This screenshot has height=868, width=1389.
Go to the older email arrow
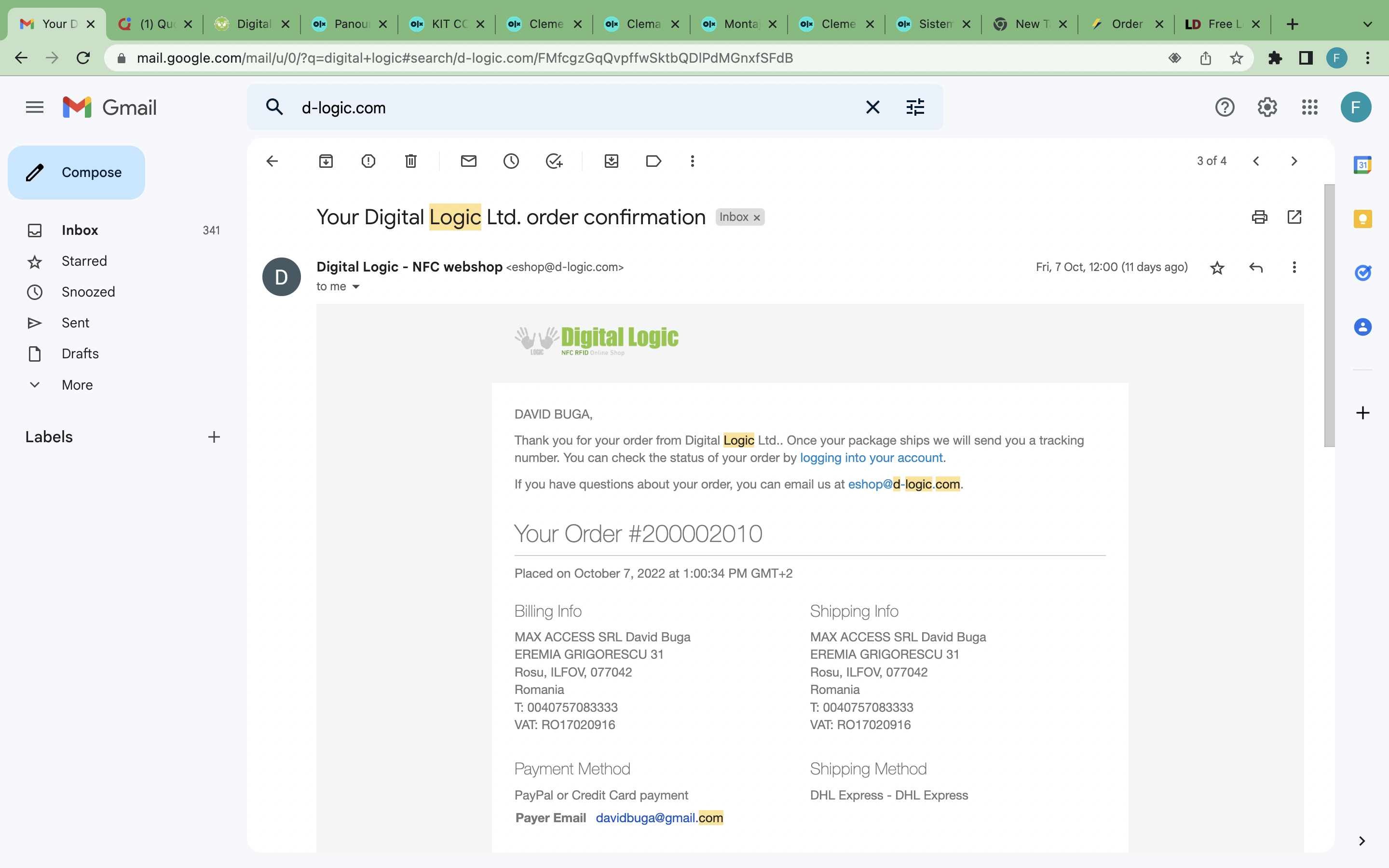coord(1294,162)
